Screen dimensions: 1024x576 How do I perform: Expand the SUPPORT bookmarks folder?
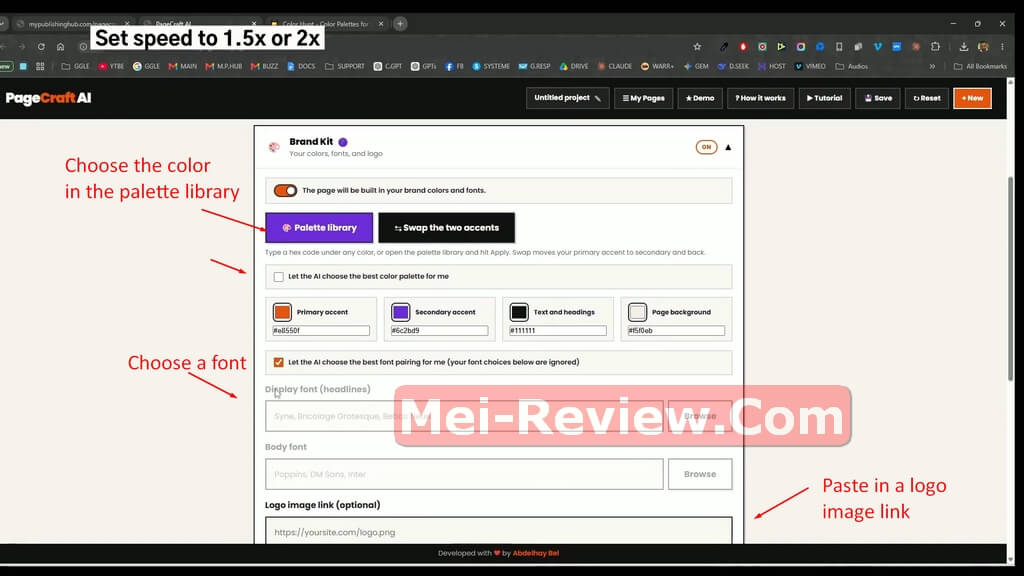coord(345,66)
